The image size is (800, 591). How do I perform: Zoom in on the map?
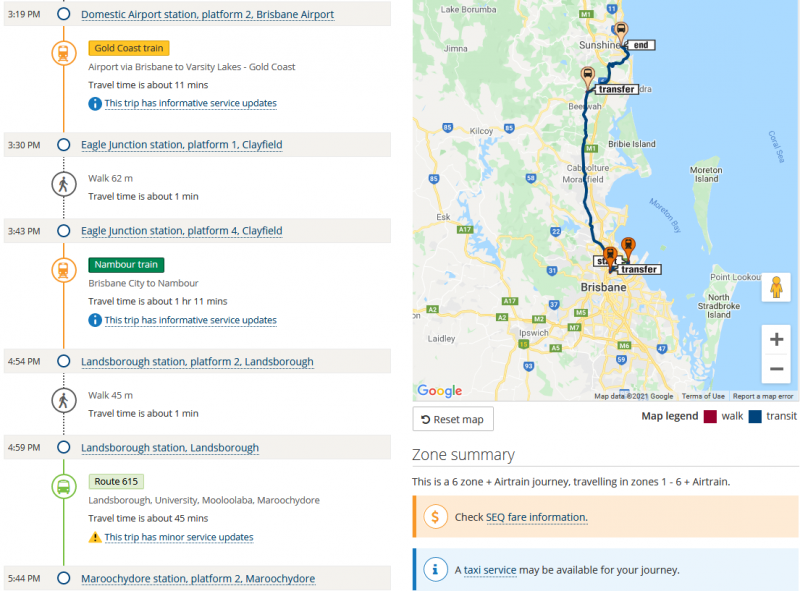click(x=776, y=339)
